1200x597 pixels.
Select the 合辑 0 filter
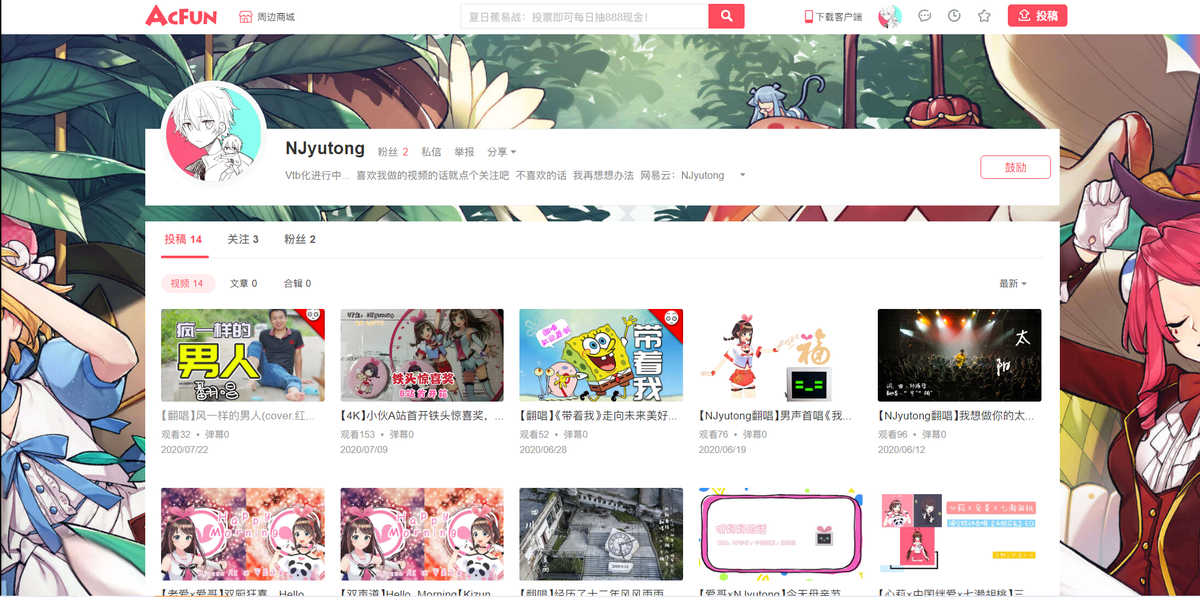[297, 283]
